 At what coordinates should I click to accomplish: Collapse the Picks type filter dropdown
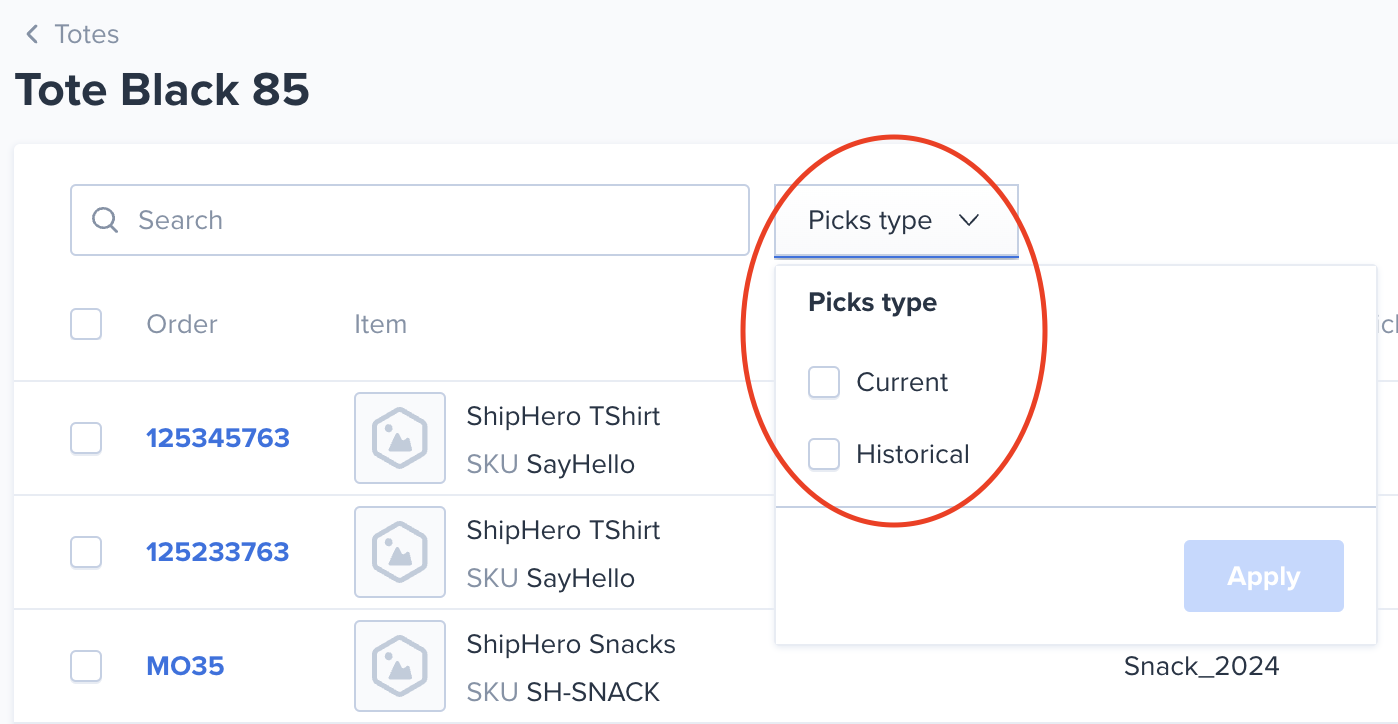click(896, 221)
